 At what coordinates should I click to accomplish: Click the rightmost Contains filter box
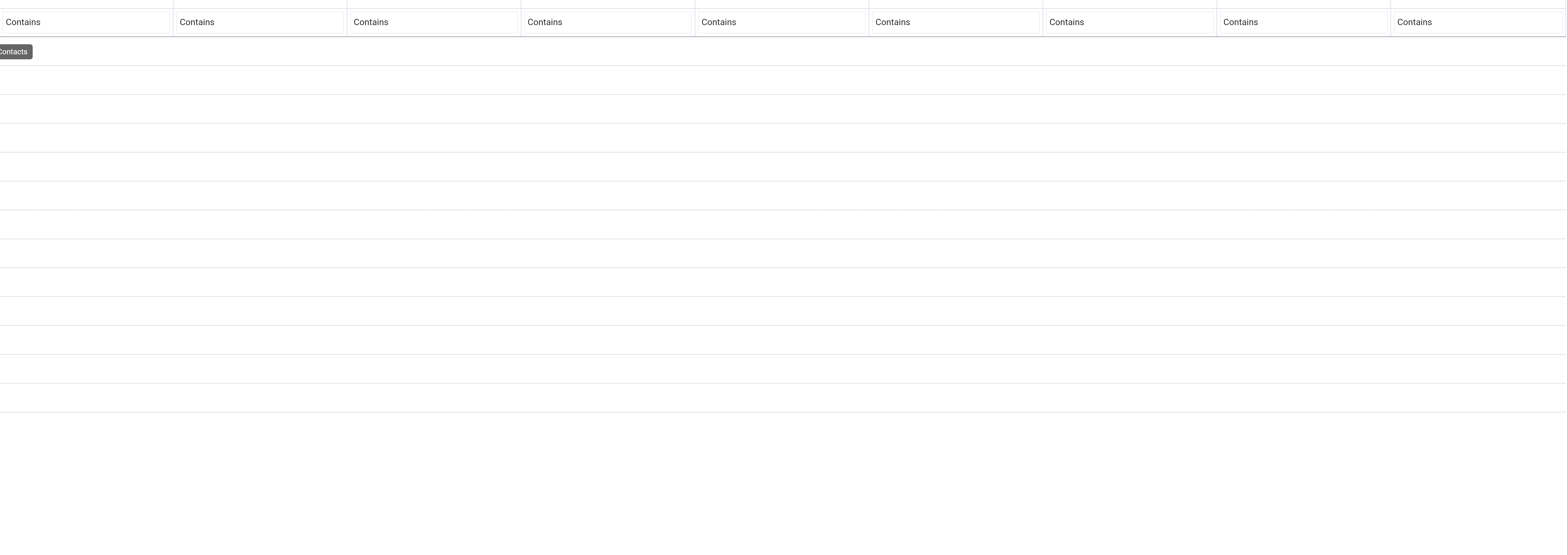point(1477,22)
